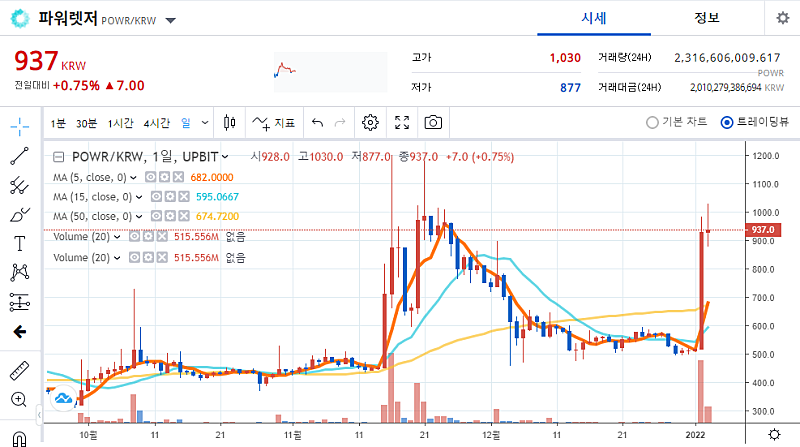Select the crosshair cursor tool
This screenshot has height=447, width=800.
[19, 126]
